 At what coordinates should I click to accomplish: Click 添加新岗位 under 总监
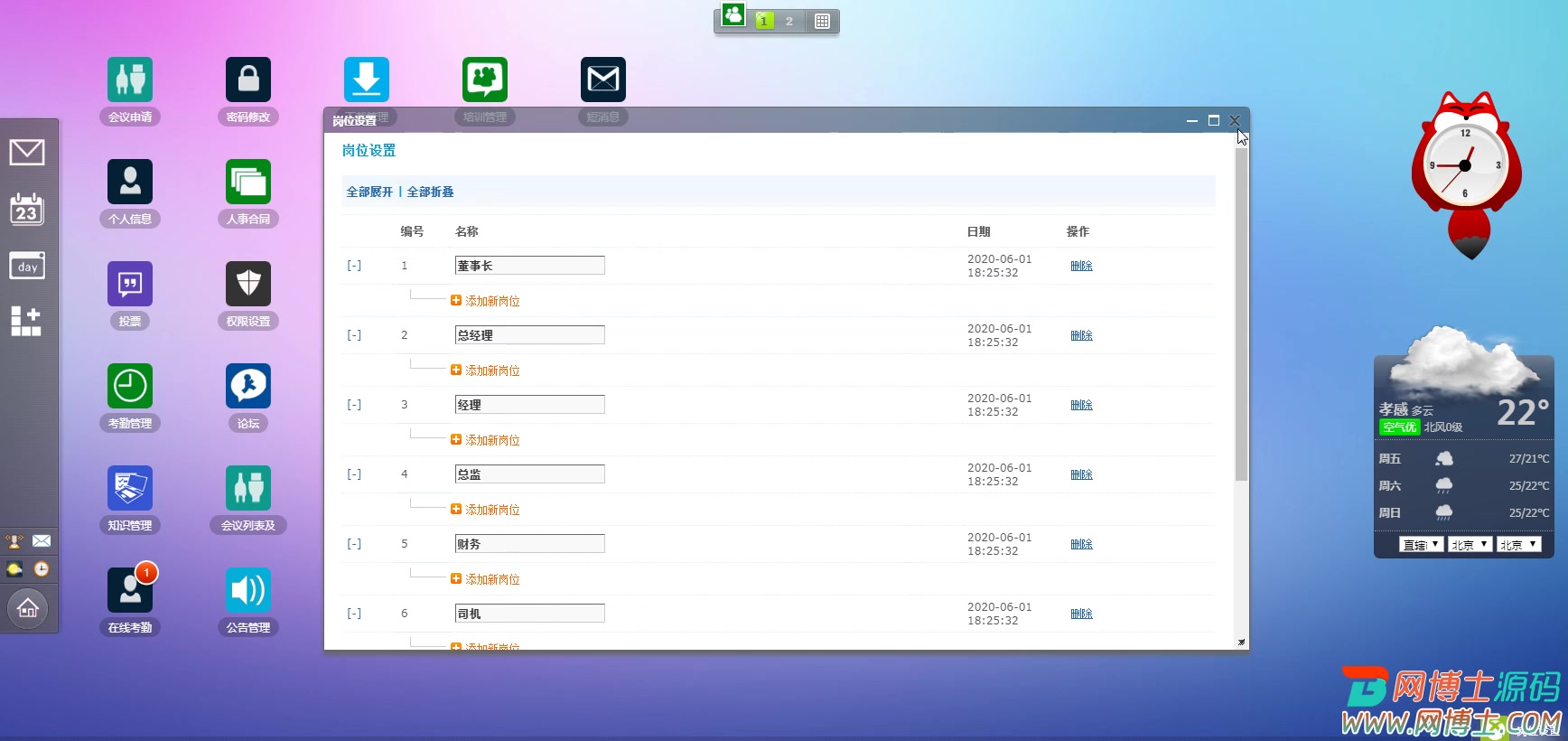[x=485, y=510]
